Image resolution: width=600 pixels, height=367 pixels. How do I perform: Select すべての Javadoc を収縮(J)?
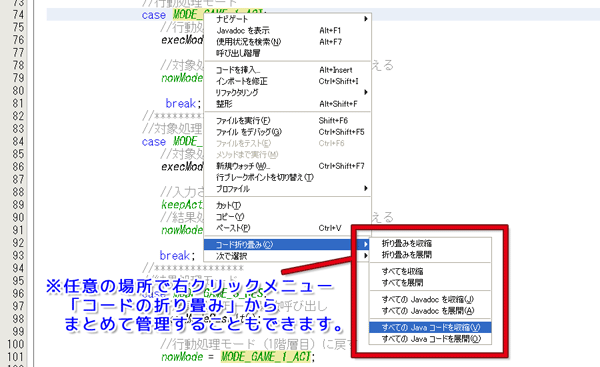(x=430, y=299)
